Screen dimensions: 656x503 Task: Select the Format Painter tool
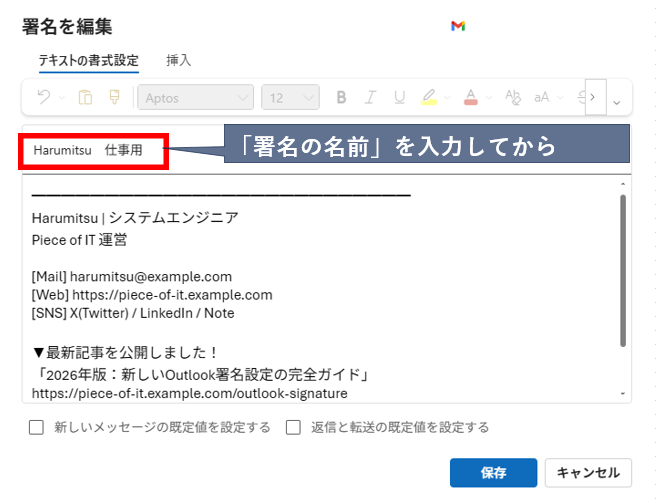[114, 98]
